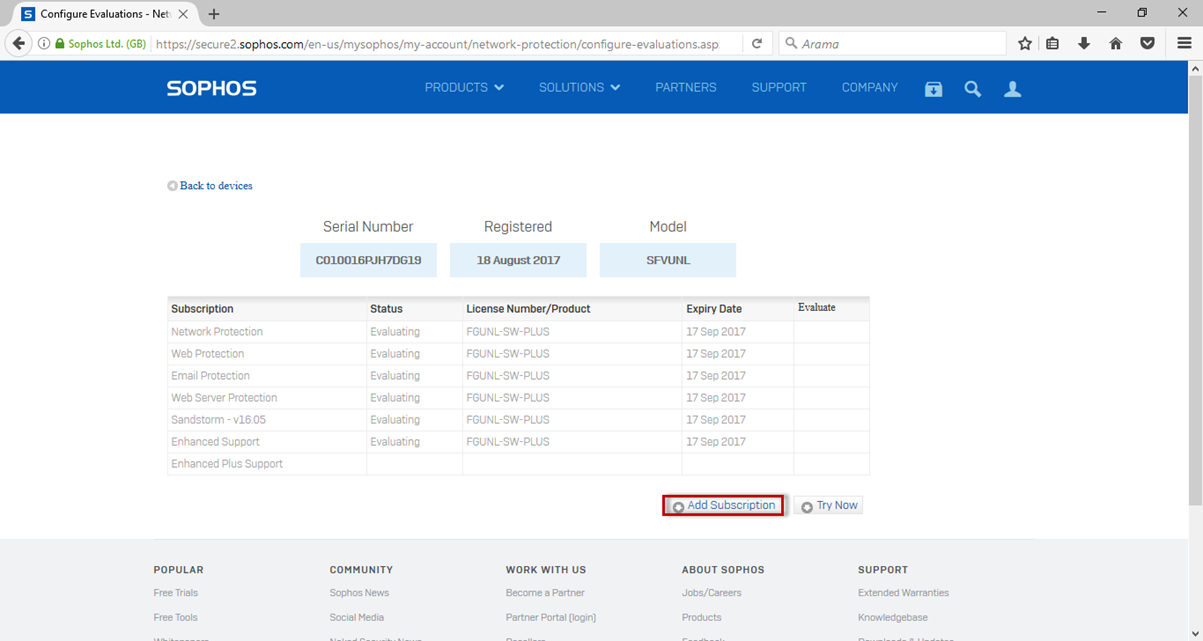Open the Free Tools footer link
Screen dimensions: 1203x641
(x=176, y=618)
